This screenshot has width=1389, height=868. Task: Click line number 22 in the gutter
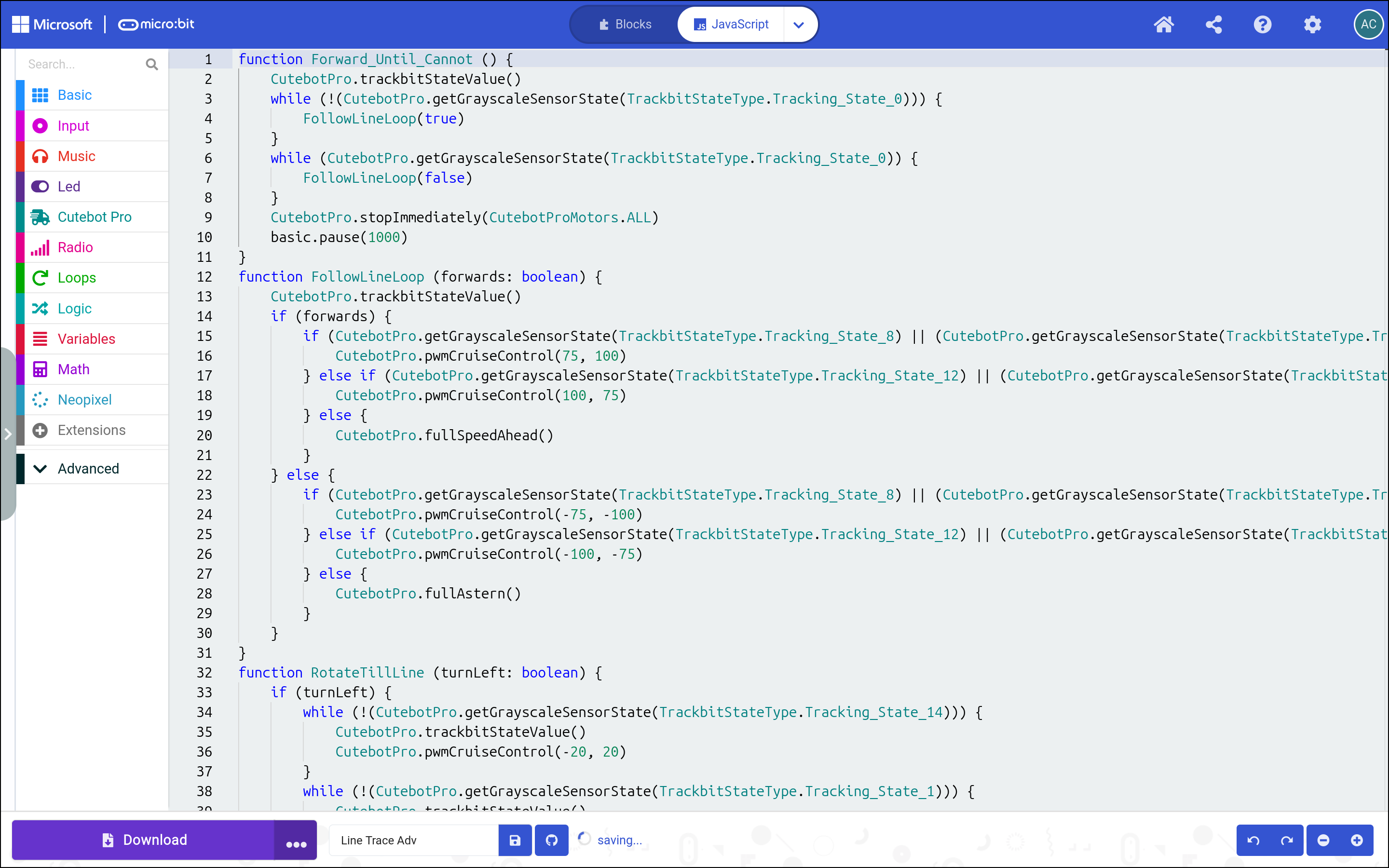tap(204, 475)
